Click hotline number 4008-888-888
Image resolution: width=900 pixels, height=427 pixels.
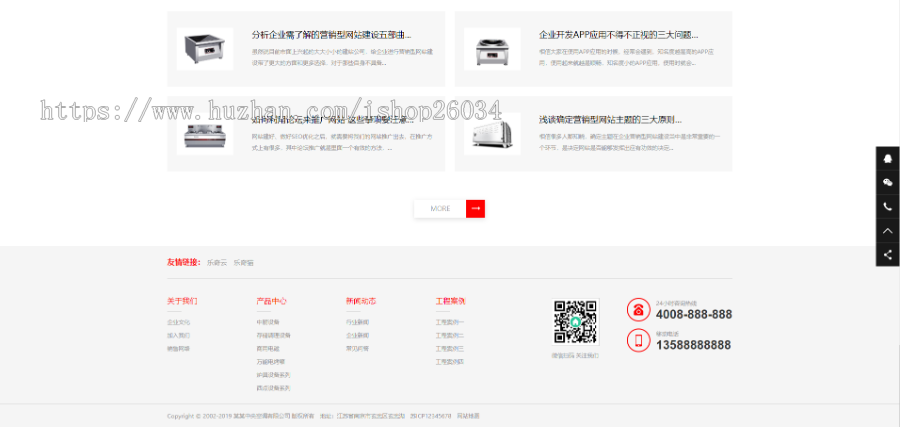pyautogui.click(x=694, y=315)
